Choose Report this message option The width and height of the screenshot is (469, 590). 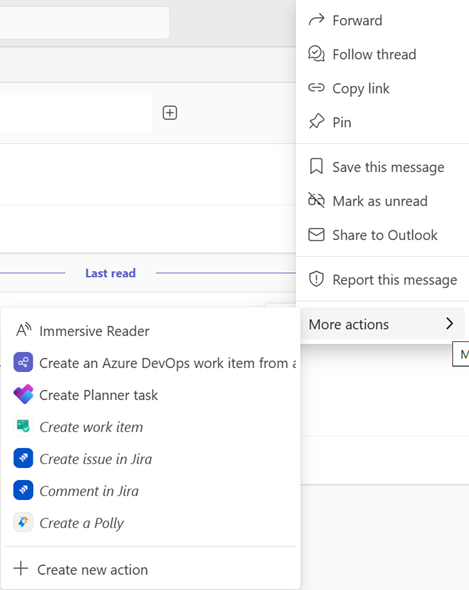pos(383,280)
